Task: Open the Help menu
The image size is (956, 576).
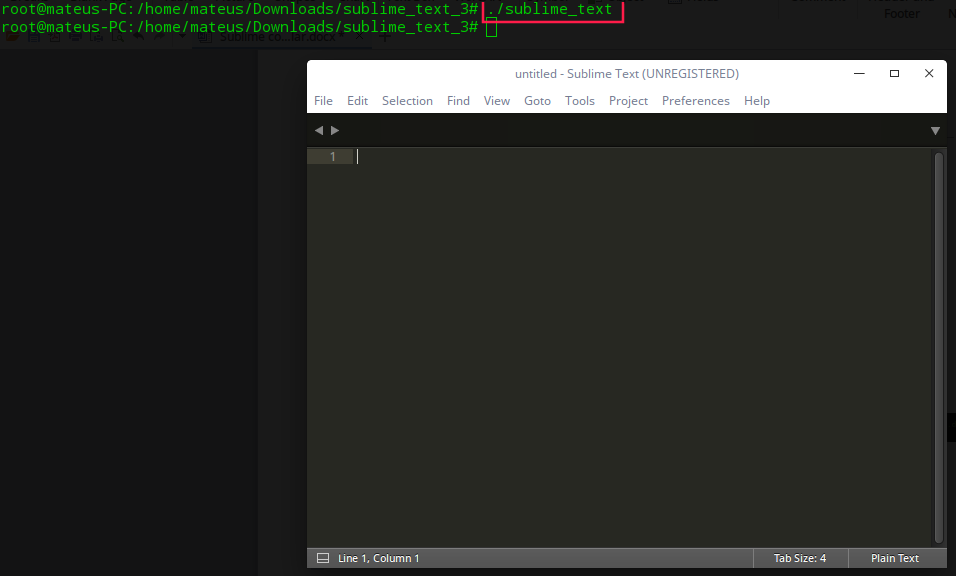Action: [x=757, y=101]
